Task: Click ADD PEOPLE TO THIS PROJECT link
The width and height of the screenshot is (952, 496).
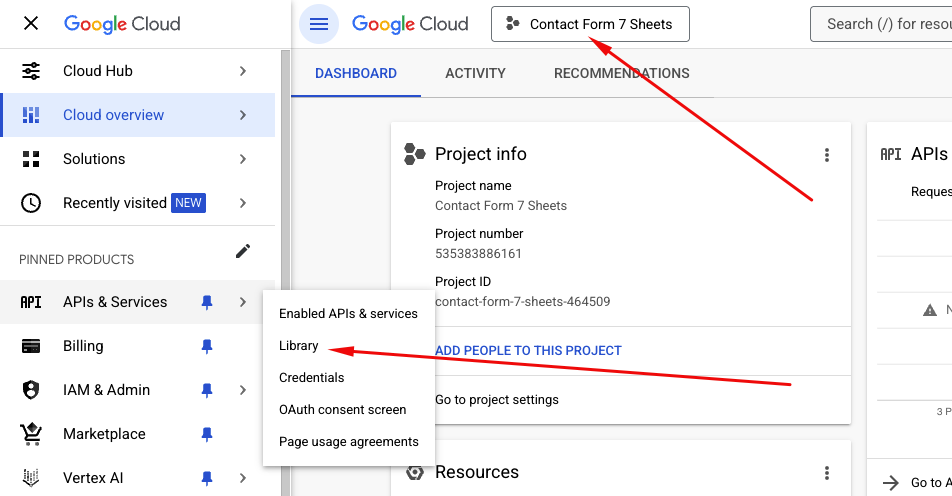Action: click(x=528, y=351)
